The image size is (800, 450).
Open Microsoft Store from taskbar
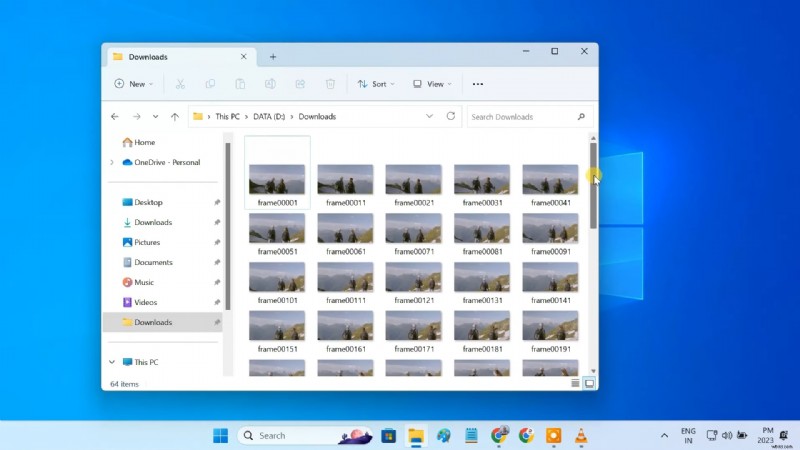[389, 436]
